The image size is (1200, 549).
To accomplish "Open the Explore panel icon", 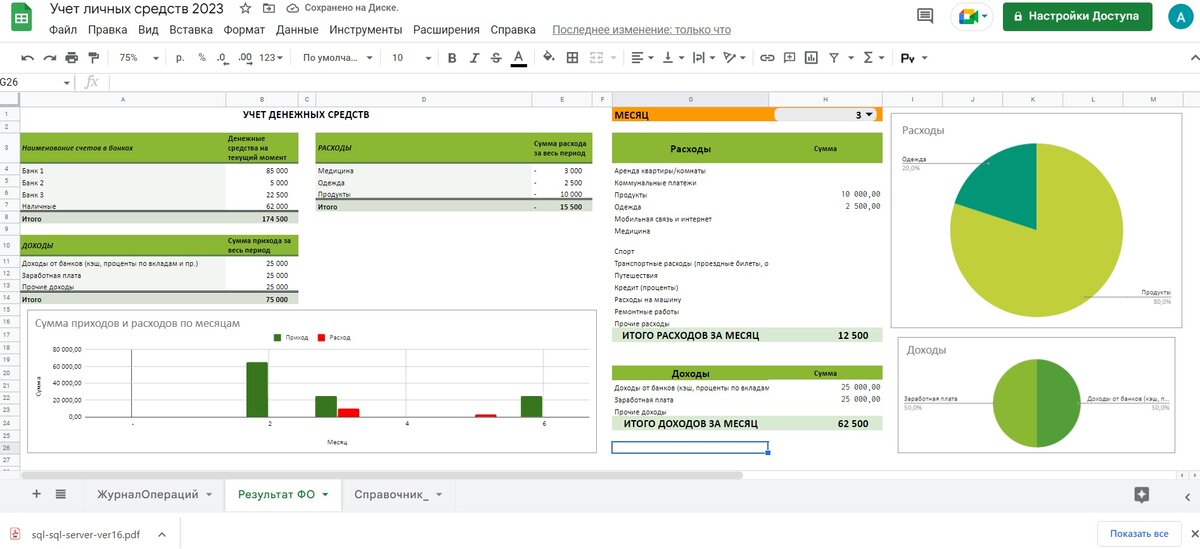I will pyautogui.click(x=1142, y=494).
